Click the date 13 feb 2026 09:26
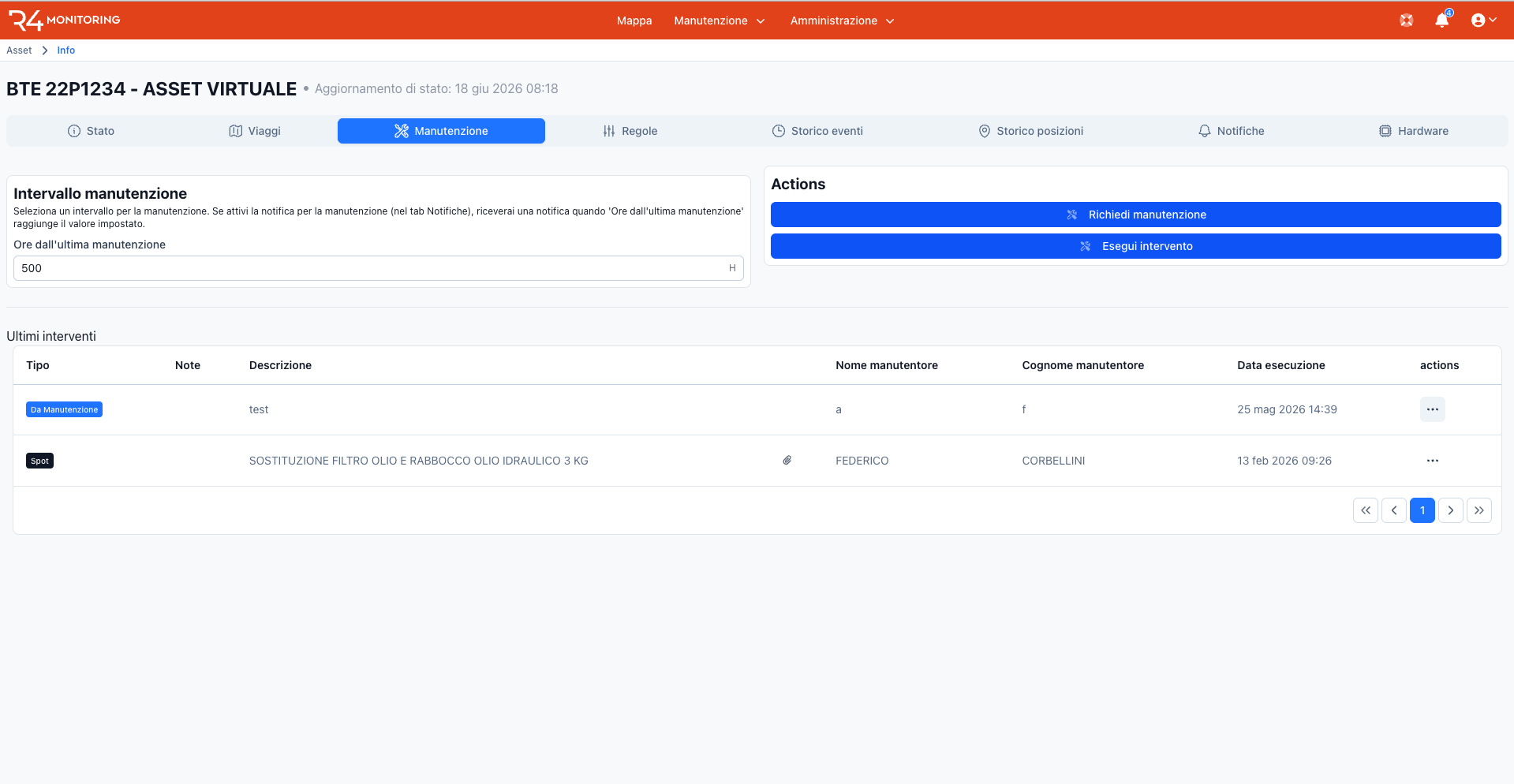 [x=1284, y=461]
